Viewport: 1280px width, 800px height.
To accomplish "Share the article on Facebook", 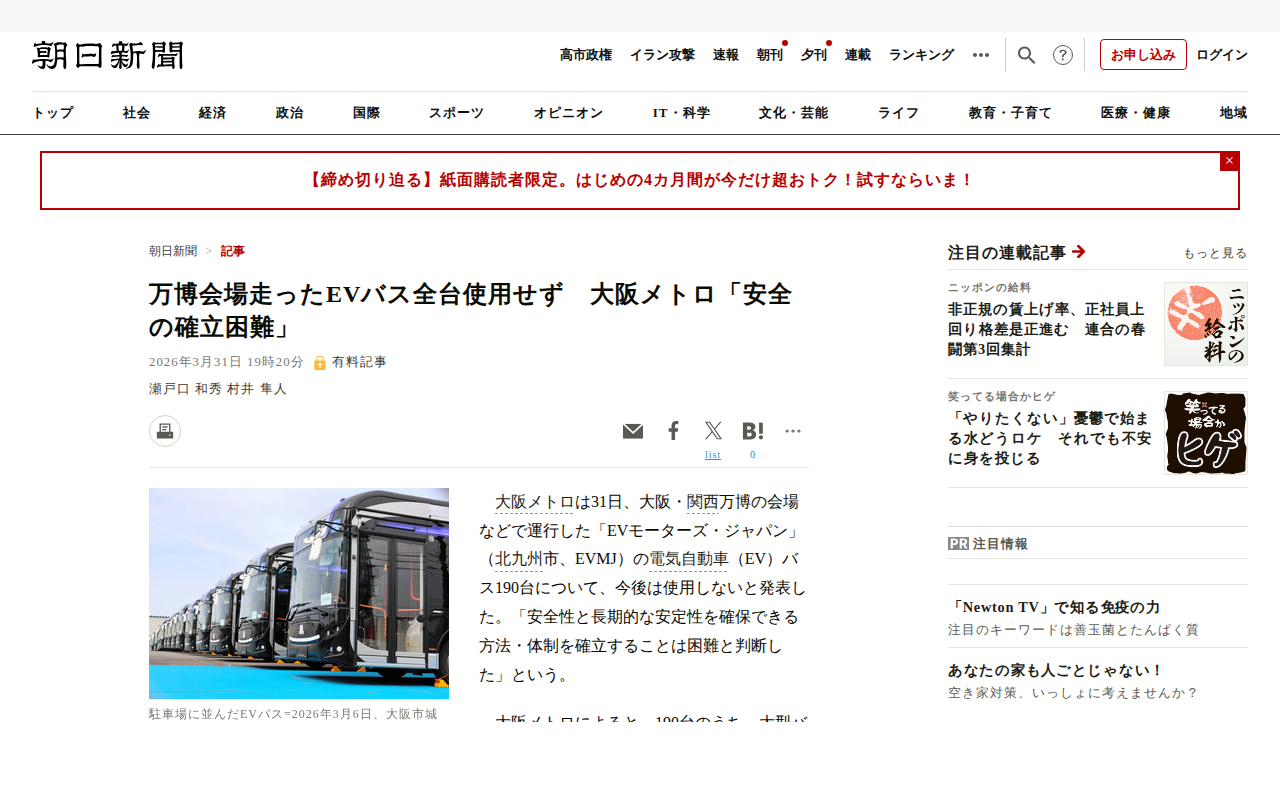I will (x=673, y=431).
